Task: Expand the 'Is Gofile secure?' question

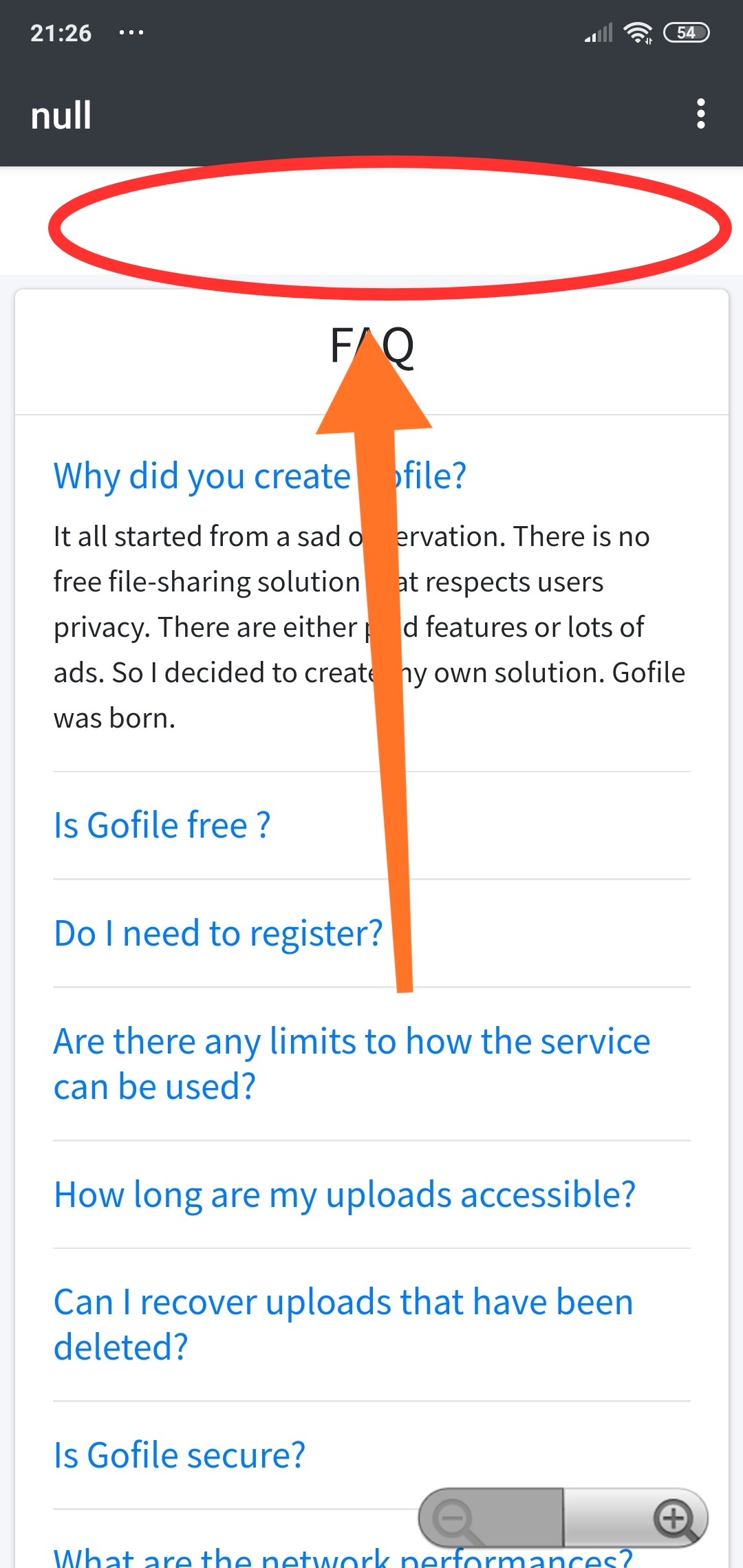Action: point(180,1455)
